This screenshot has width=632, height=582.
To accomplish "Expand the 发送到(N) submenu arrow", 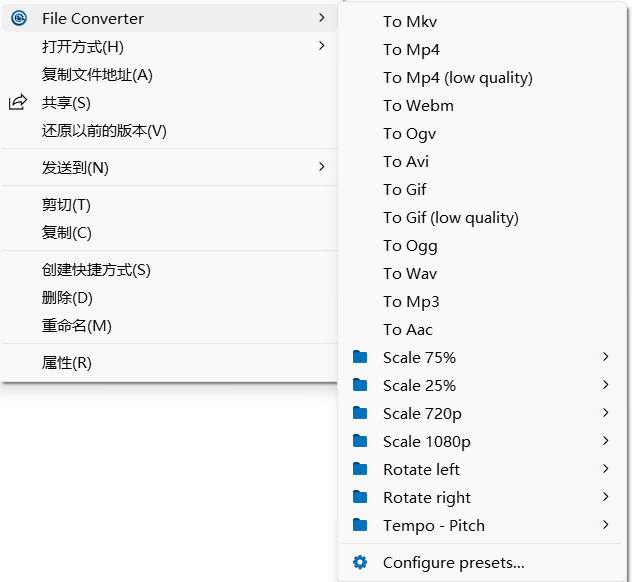I will 321,167.
